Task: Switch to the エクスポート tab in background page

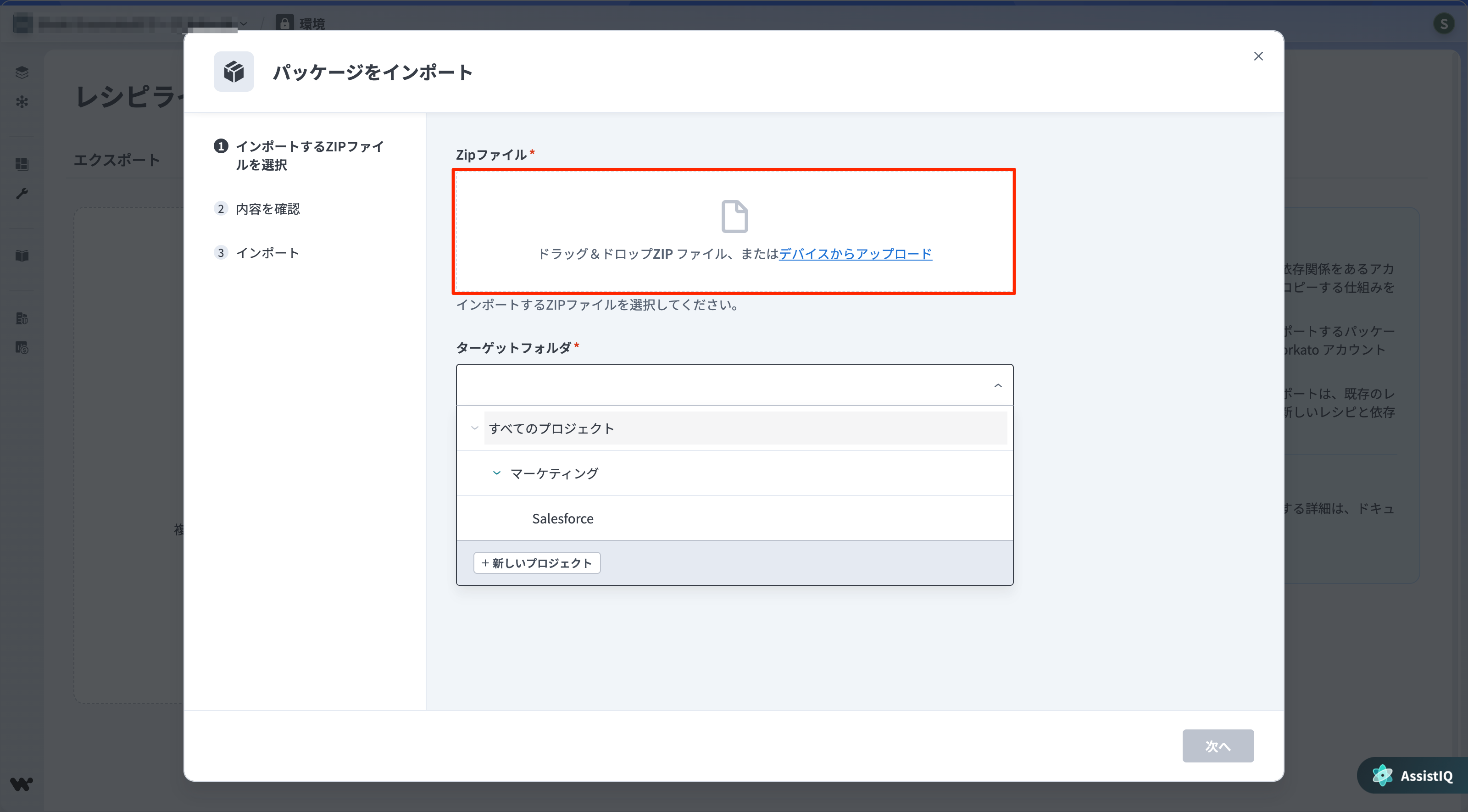Action: [x=117, y=160]
